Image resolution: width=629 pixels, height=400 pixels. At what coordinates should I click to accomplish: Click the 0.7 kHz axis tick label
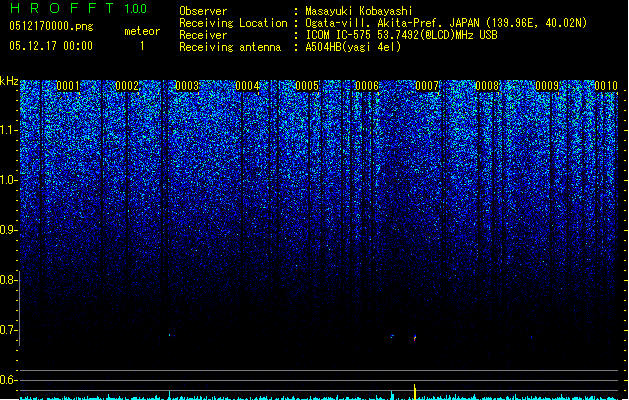click(8, 330)
